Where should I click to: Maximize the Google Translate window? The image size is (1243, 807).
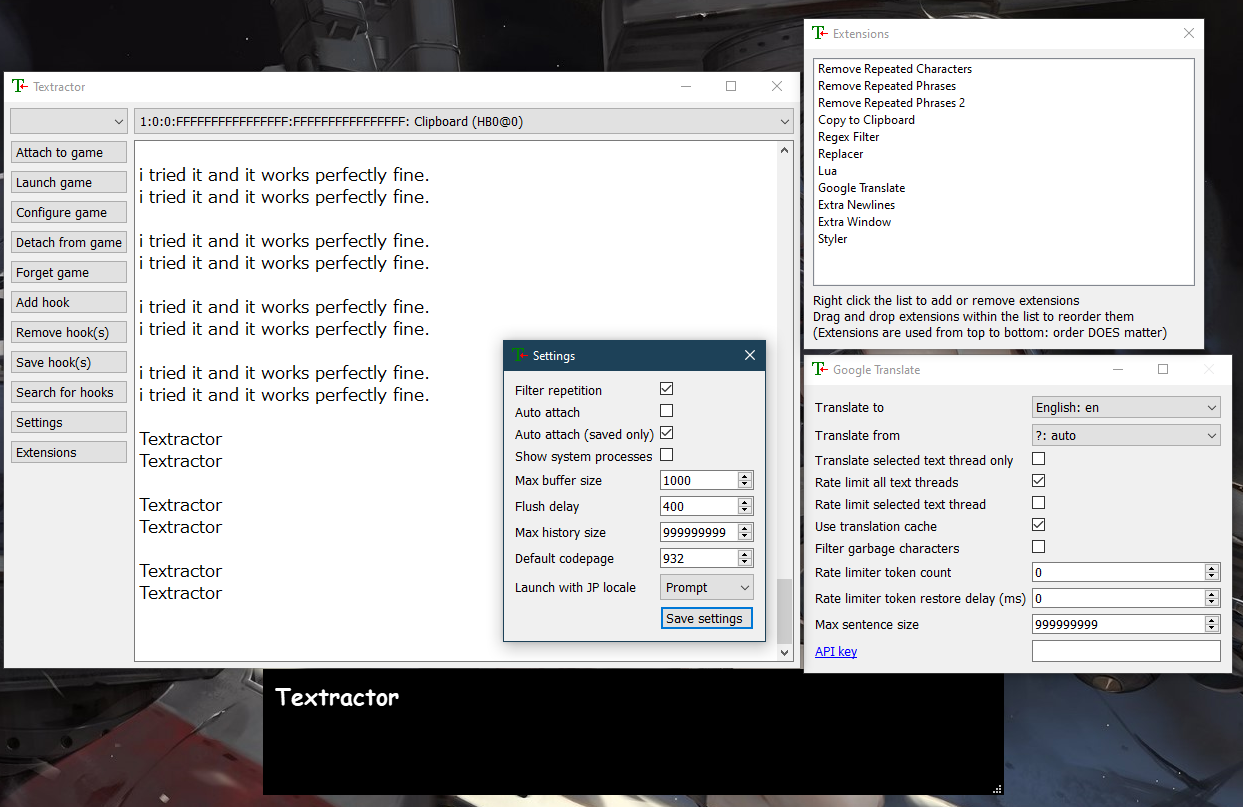click(1163, 369)
